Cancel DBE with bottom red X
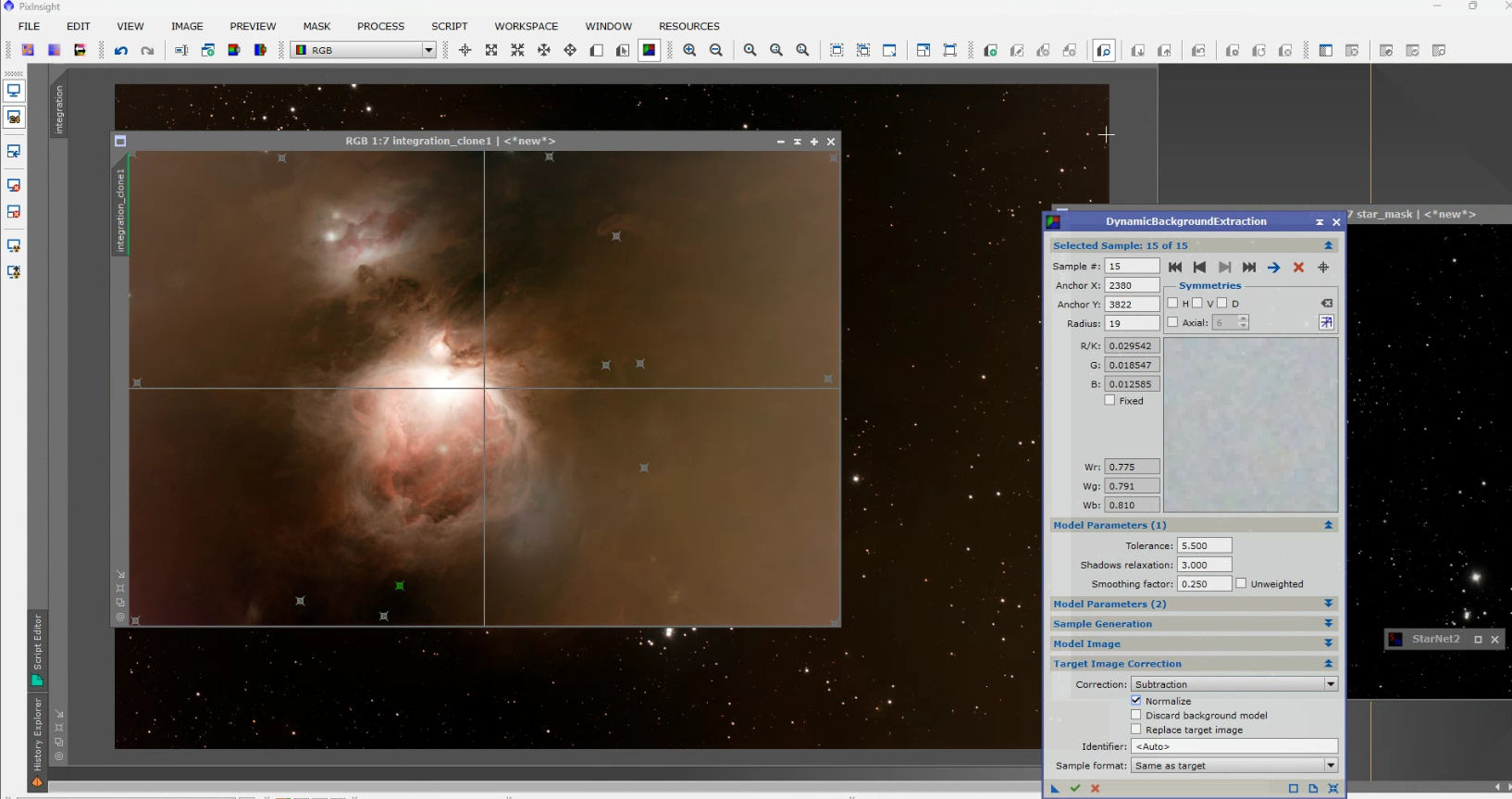This screenshot has height=799, width=1512. pos(1095,789)
